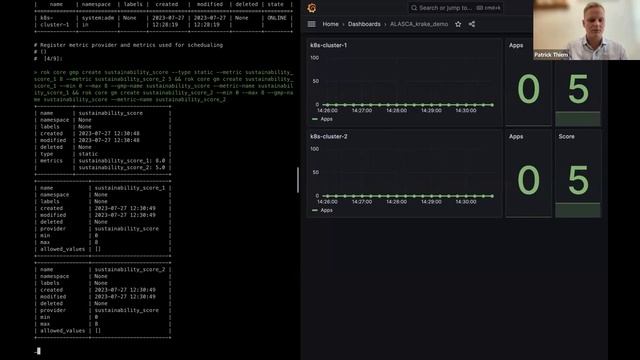
Task: Click the magnifier icon in search bar
Action: pos(414,8)
